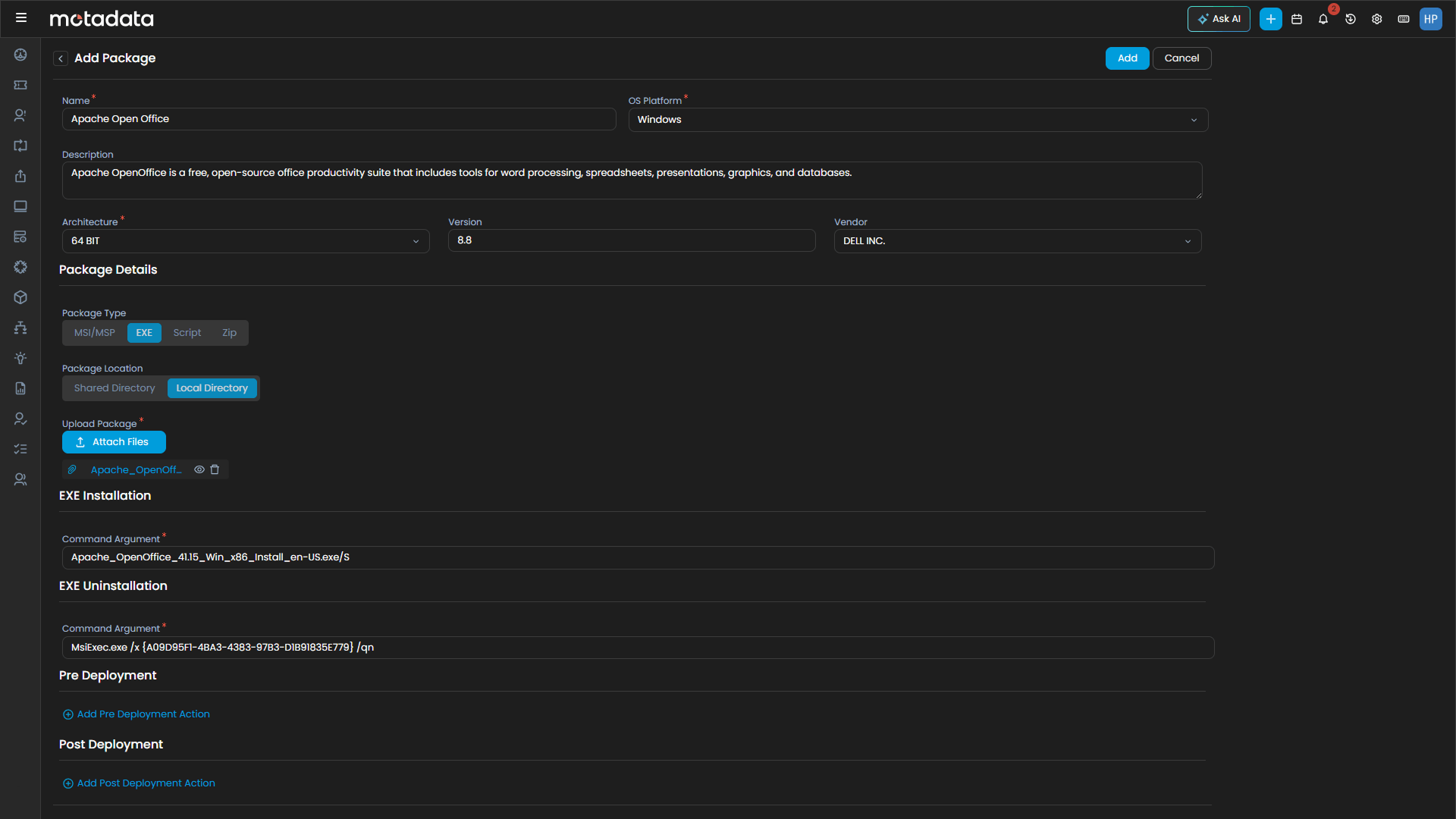Open the calendar icon in the top bar

1297,19
